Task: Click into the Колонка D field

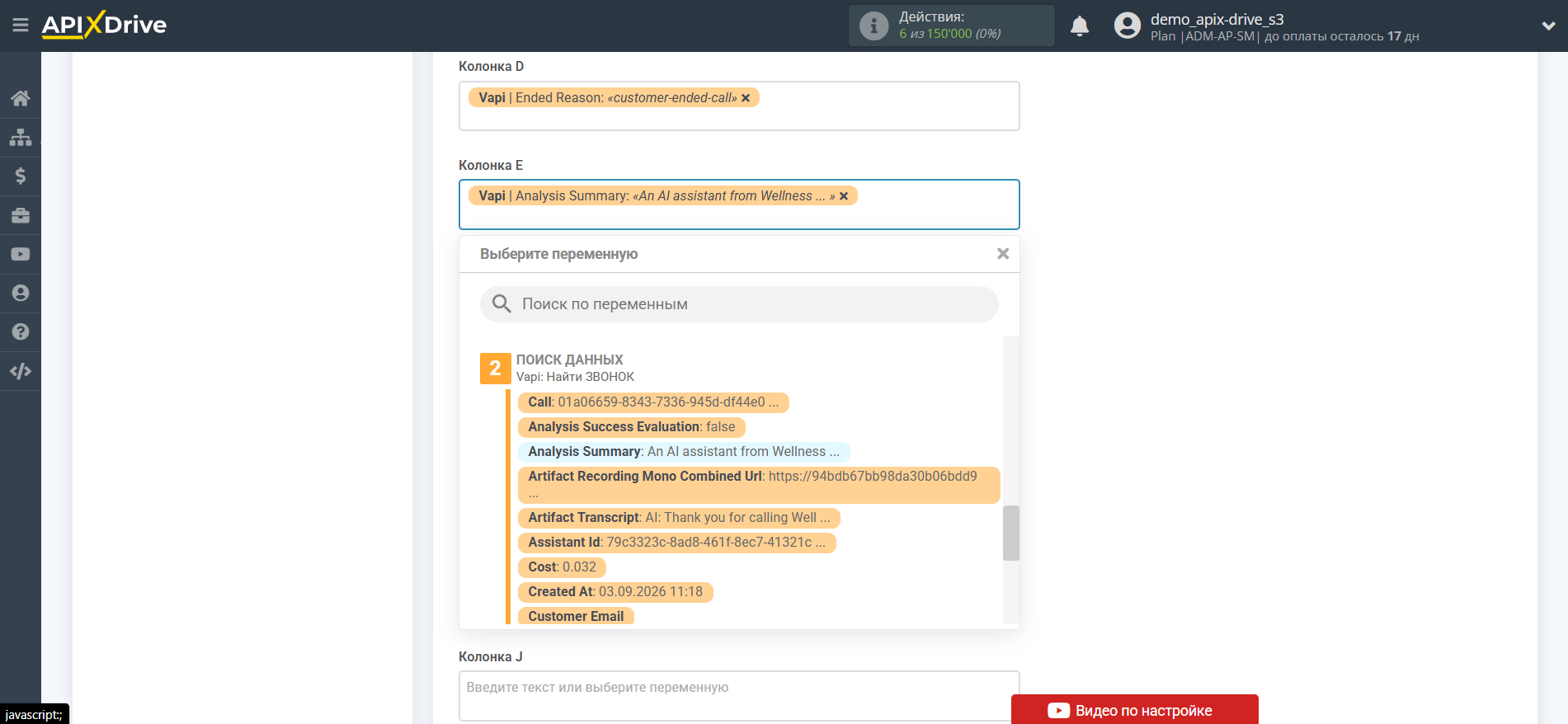Action: coord(739,106)
